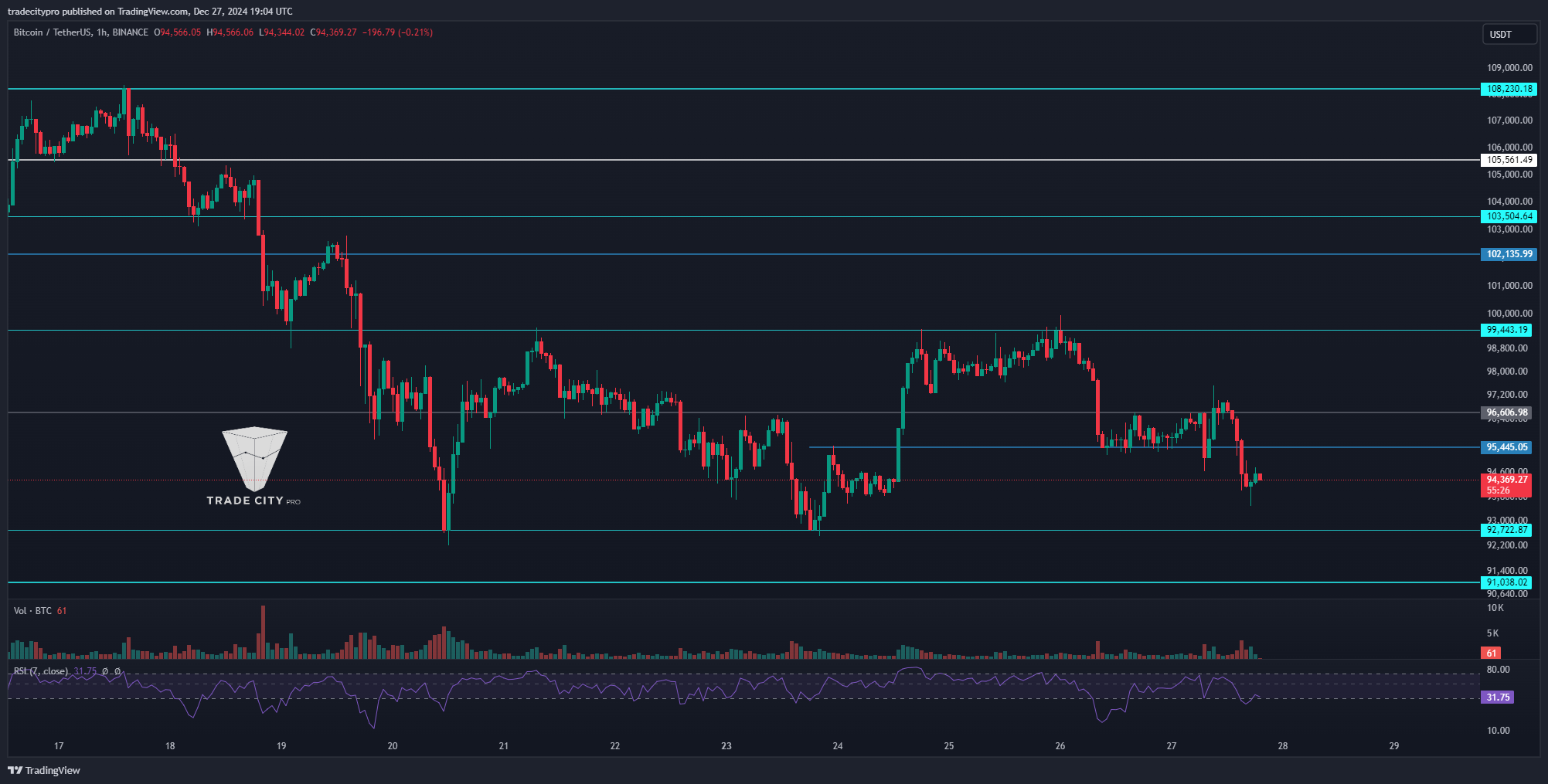Select the 92,722.87 support level label
Screen dimensions: 1548x784
coord(1506,530)
